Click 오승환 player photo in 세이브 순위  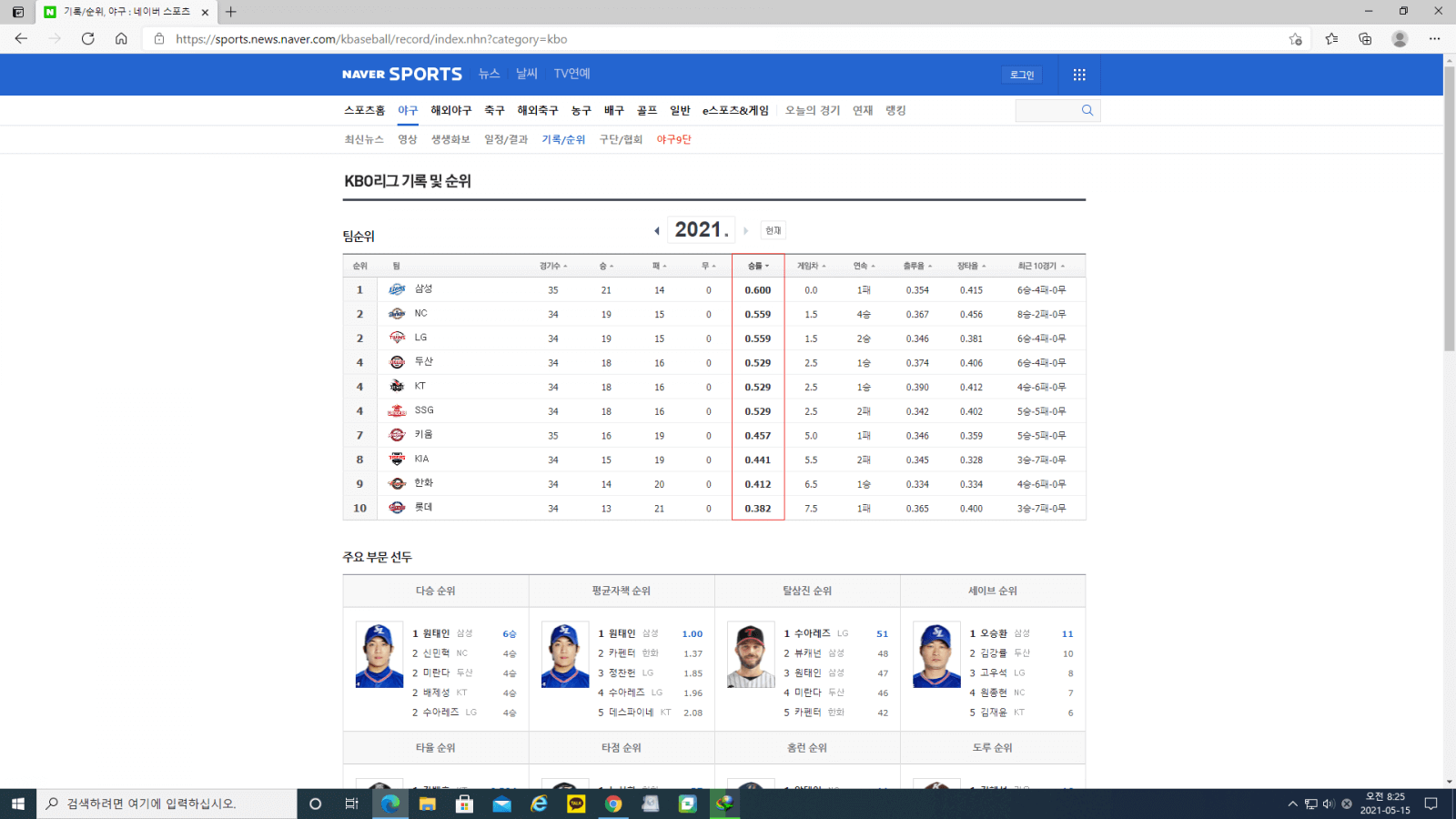936,655
